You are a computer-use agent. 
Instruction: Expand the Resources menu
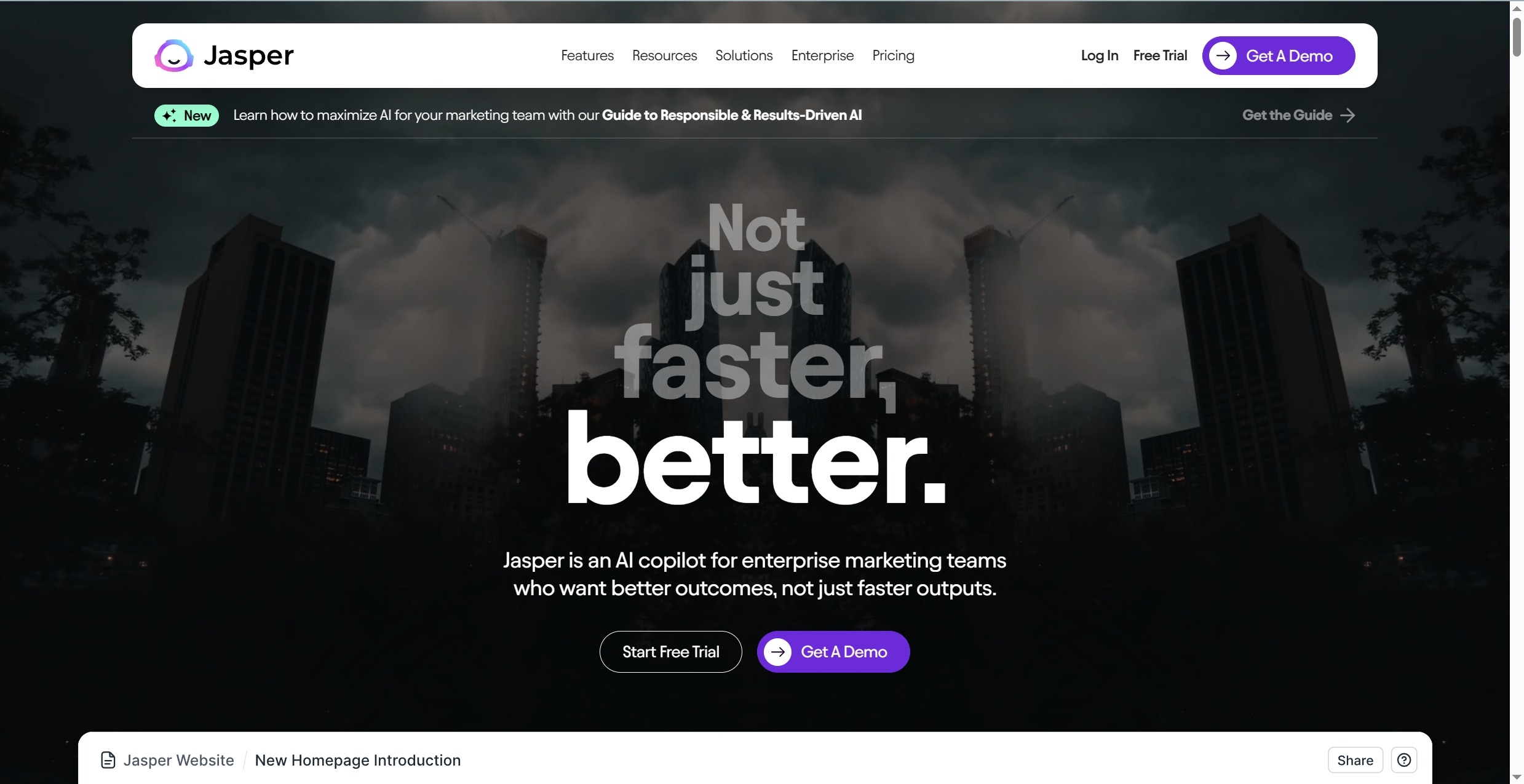pos(664,55)
